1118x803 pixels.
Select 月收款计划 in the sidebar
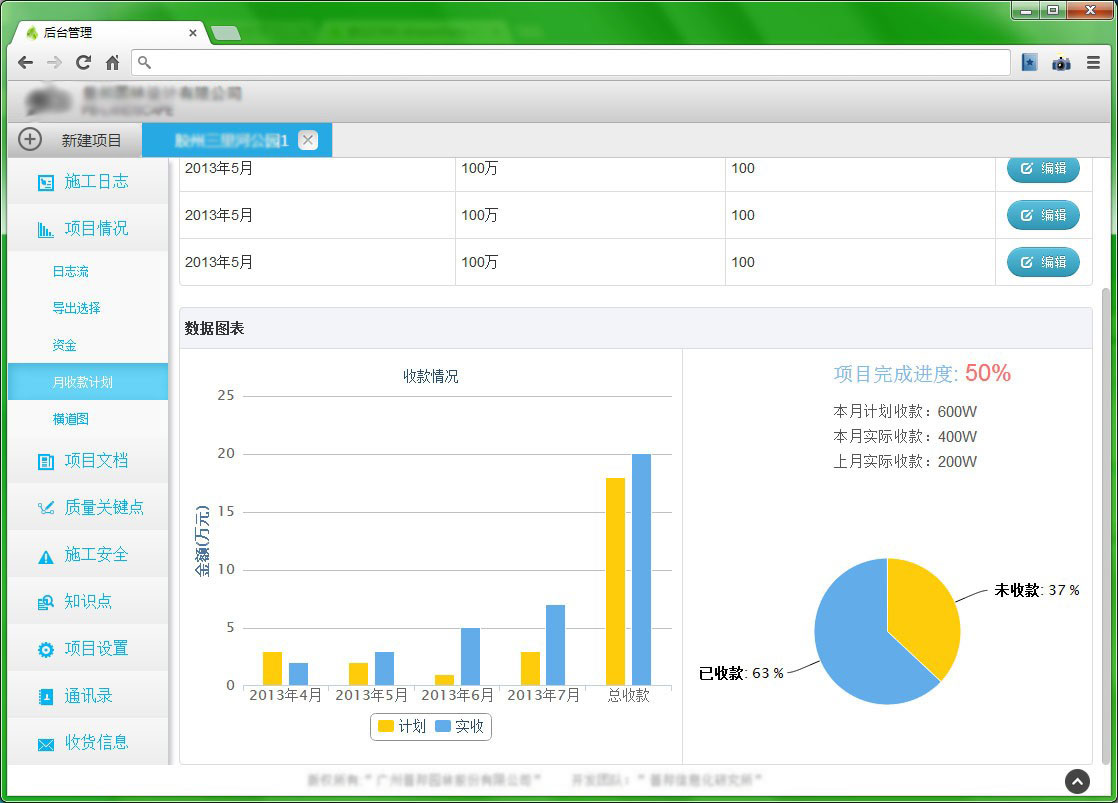click(x=83, y=382)
